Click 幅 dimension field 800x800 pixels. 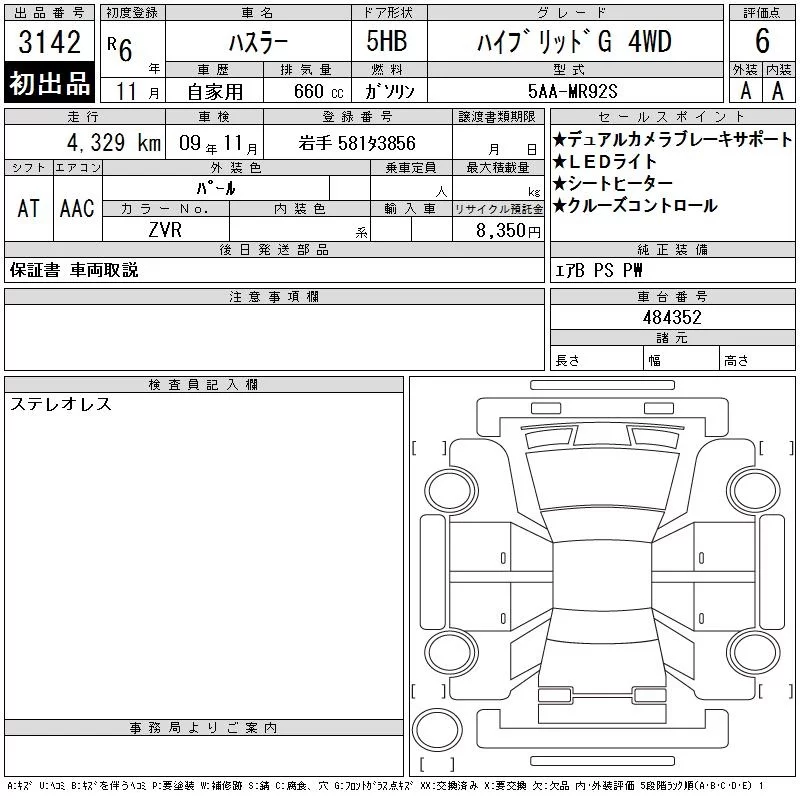pyautogui.click(x=681, y=358)
